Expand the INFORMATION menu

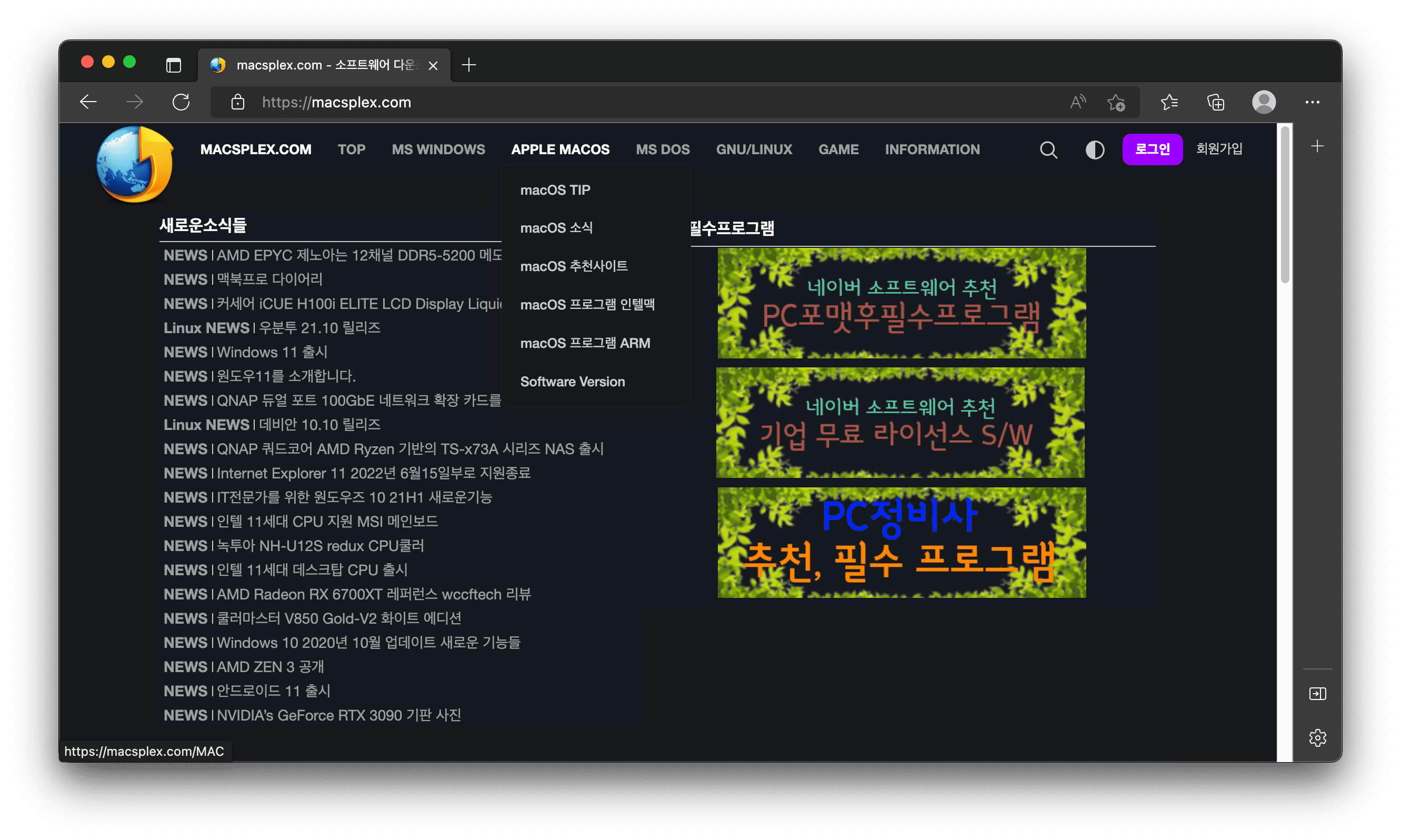point(932,149)
